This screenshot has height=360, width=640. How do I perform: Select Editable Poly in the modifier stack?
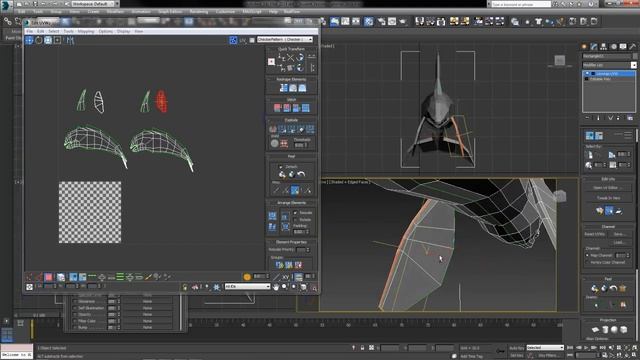[x=609, y=79]
